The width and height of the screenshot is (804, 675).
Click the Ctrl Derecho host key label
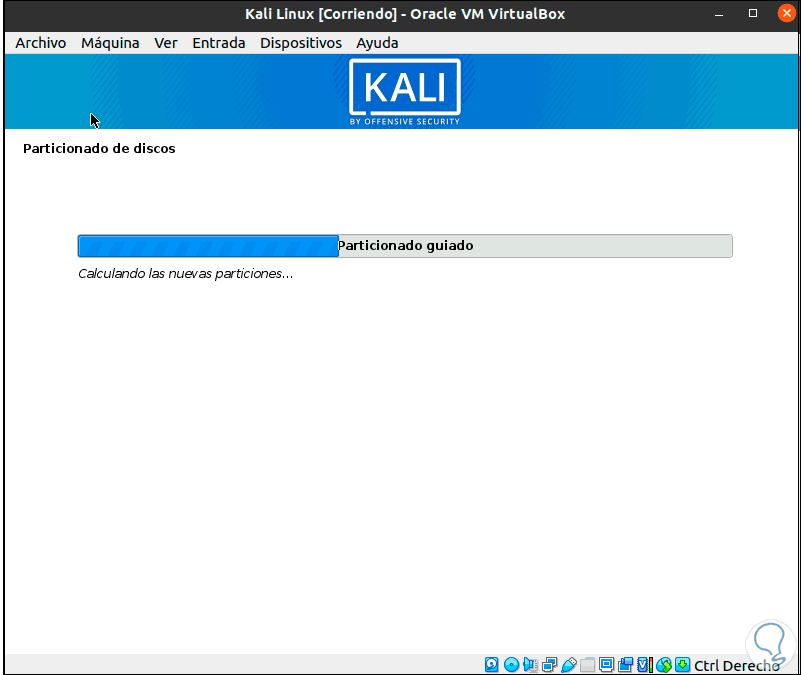737,665
